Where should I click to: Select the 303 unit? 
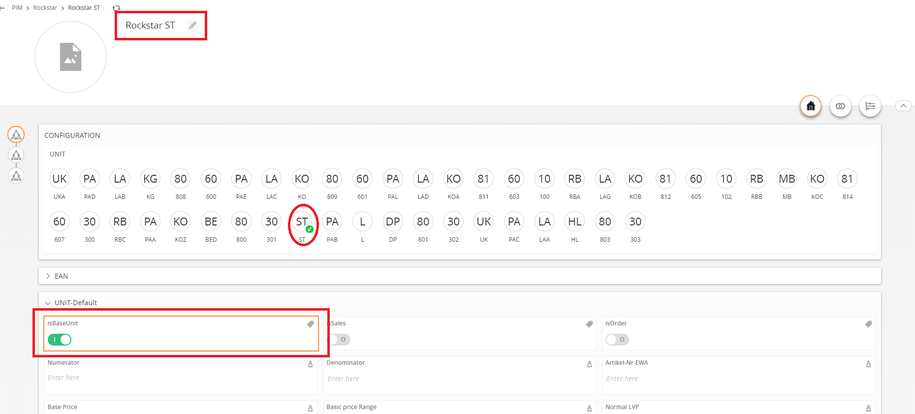[635, 222]
